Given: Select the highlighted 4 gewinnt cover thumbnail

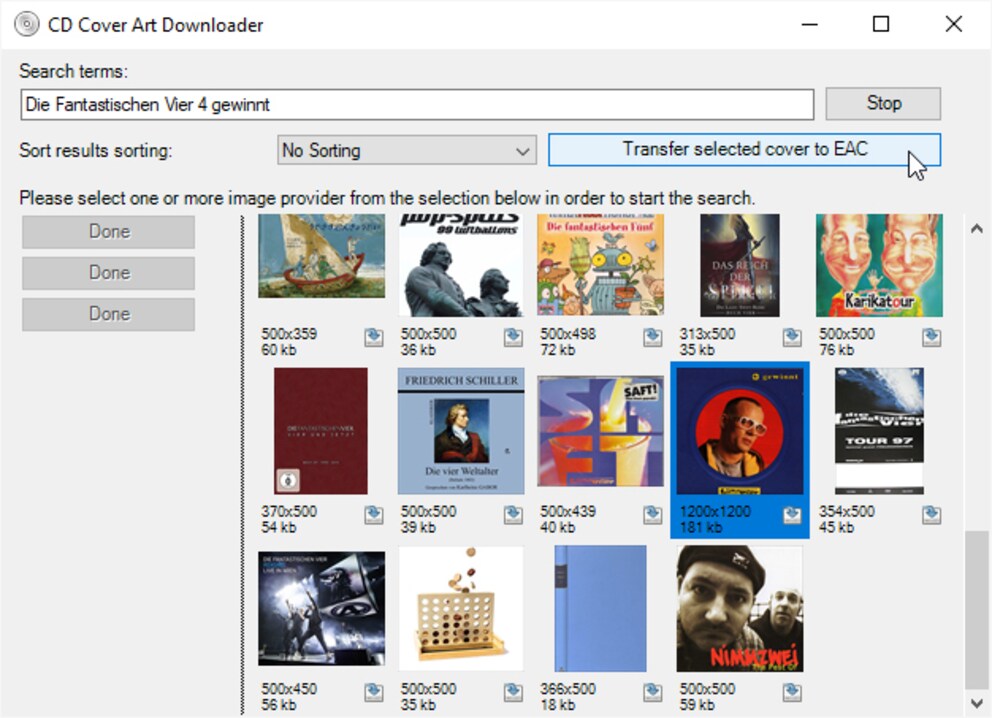Looking at the screenshot, I should pyautogui.click(x=740, y=431).
